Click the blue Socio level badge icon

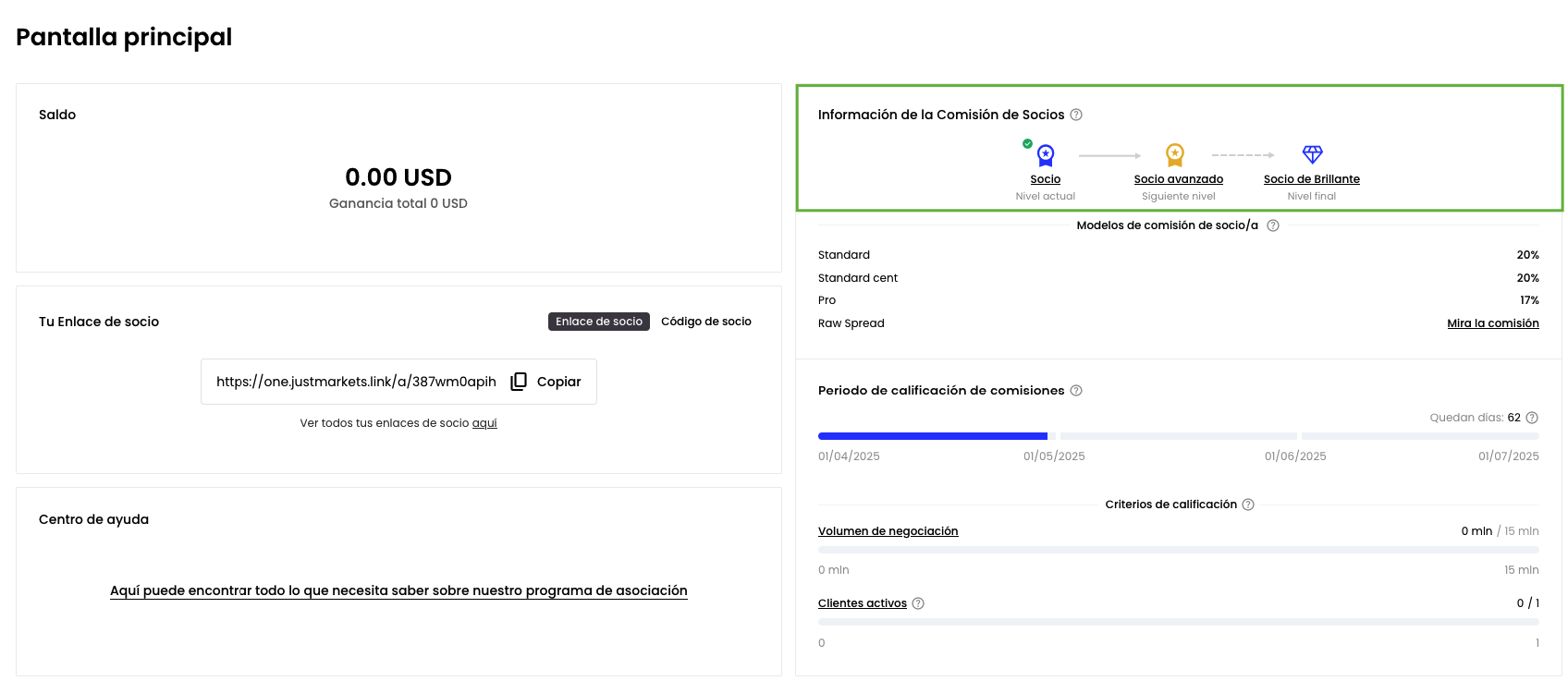(x=1045, y=155)
